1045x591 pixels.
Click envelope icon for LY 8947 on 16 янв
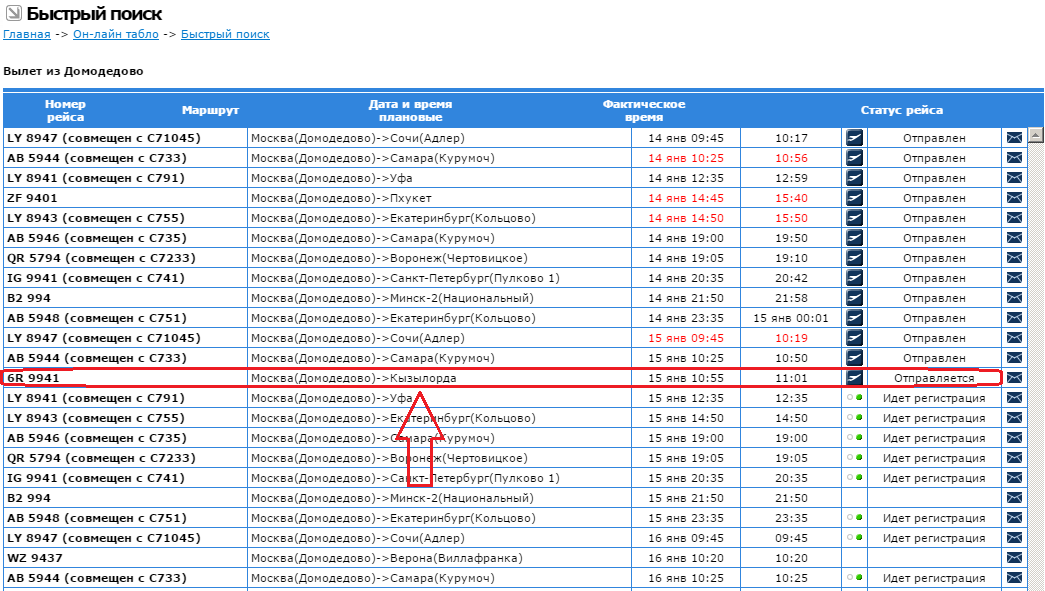click(x=1014, y=538)
